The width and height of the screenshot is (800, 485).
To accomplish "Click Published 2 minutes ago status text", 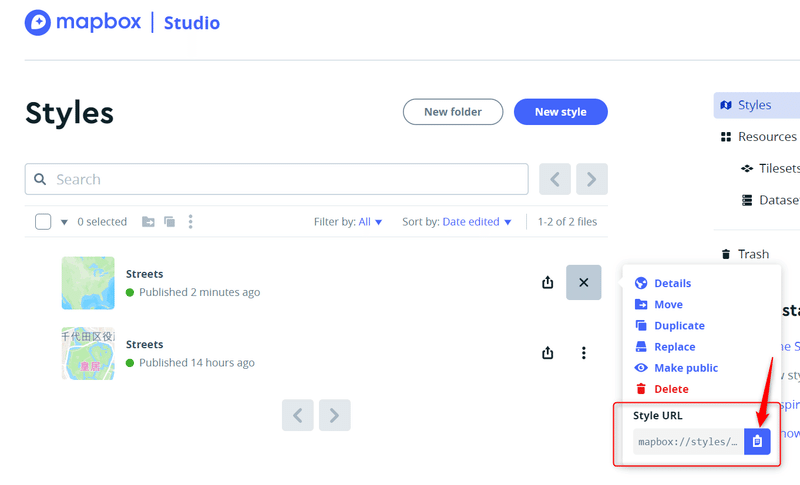I will [199, 292].
